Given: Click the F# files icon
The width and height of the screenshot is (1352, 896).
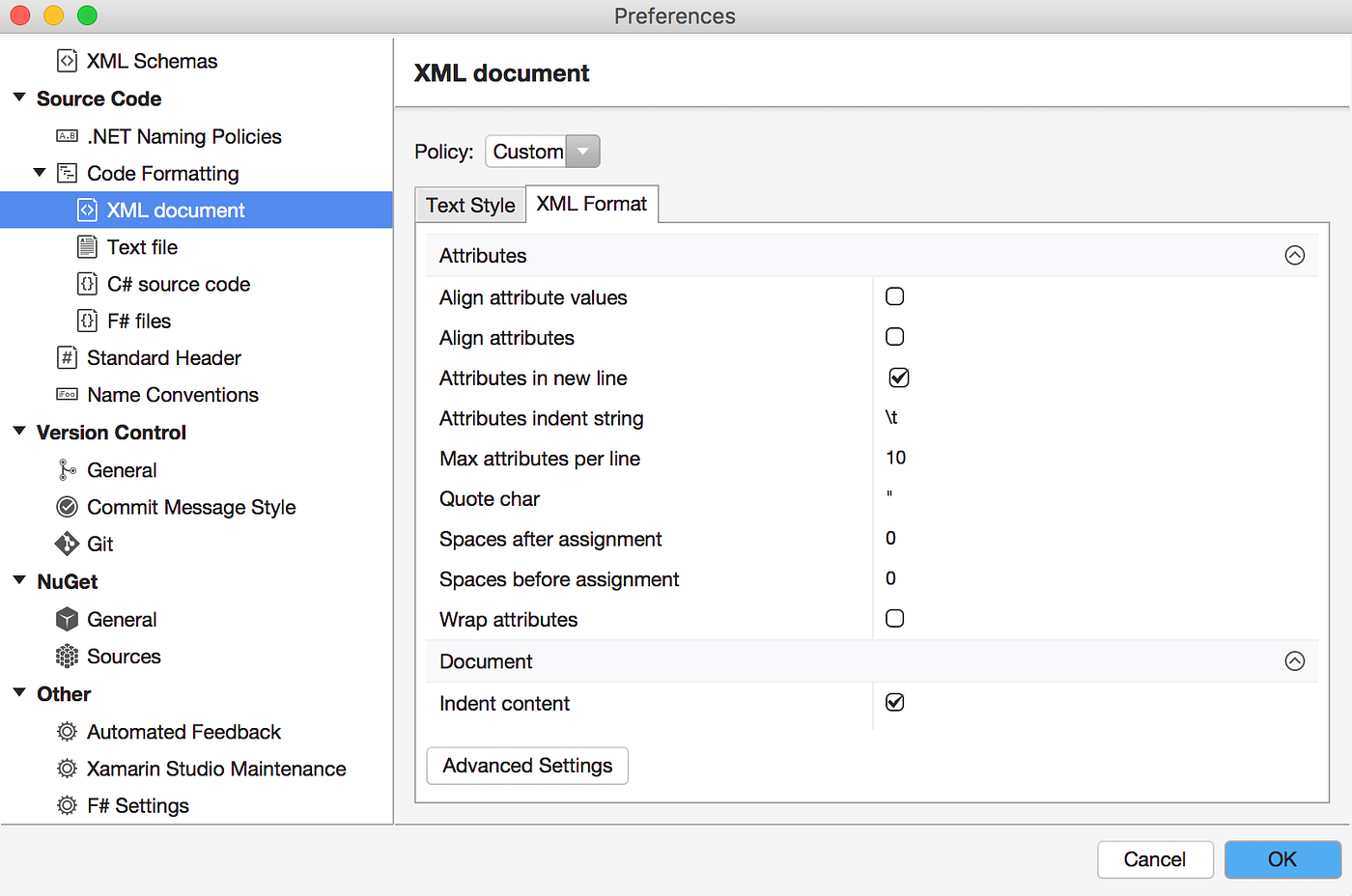Looking at the screenshot, I should pos(87,321).
